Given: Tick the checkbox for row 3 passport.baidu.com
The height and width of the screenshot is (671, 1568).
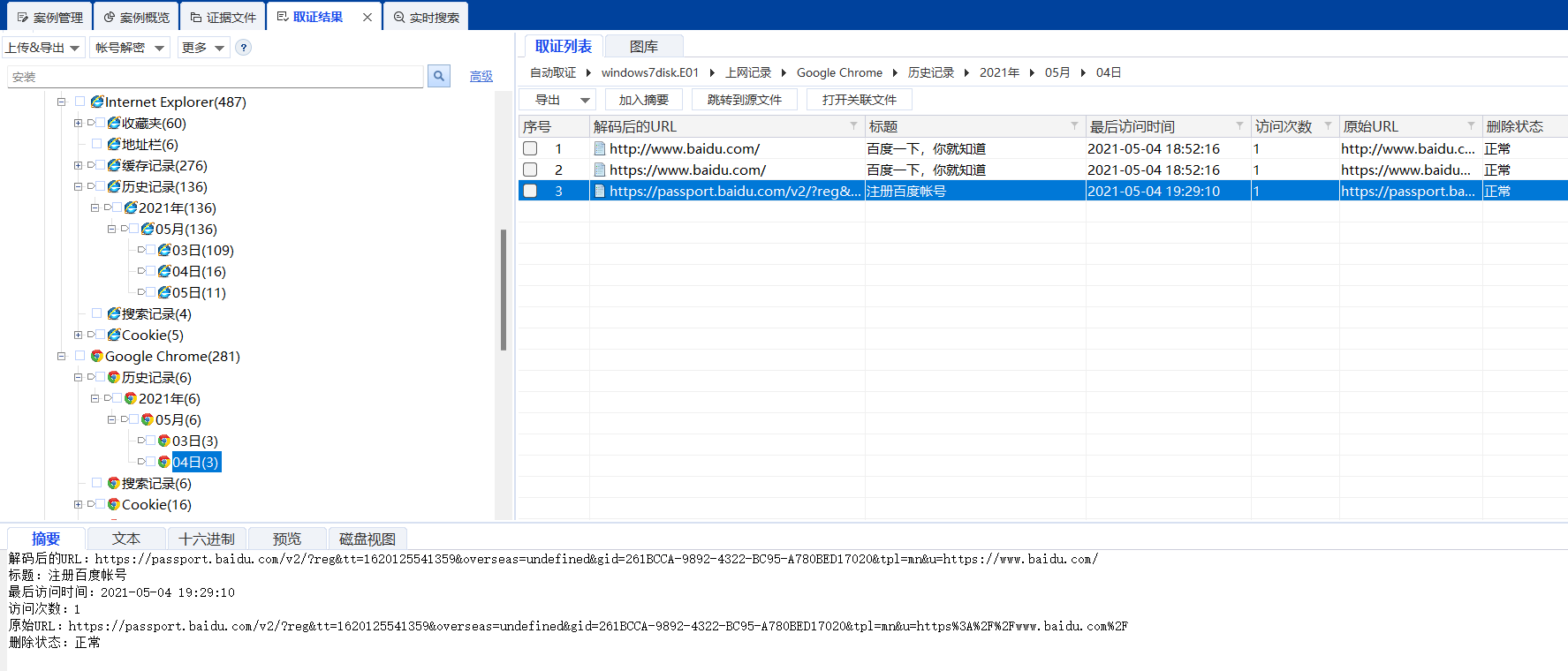Looking at the screenshot, I should pyautogui.click(x=530, y=191).
